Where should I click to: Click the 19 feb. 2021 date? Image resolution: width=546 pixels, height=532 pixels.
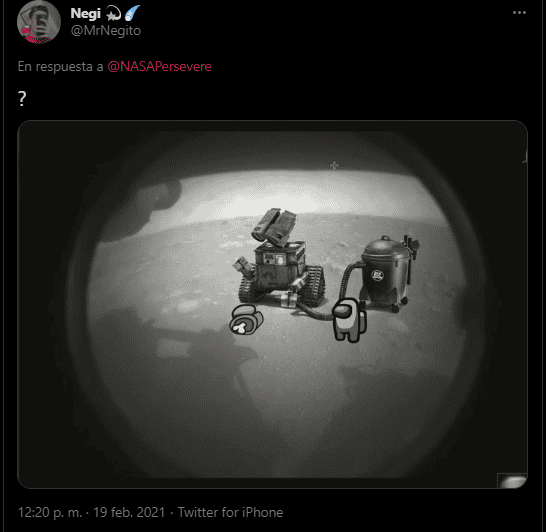[129, 513]
